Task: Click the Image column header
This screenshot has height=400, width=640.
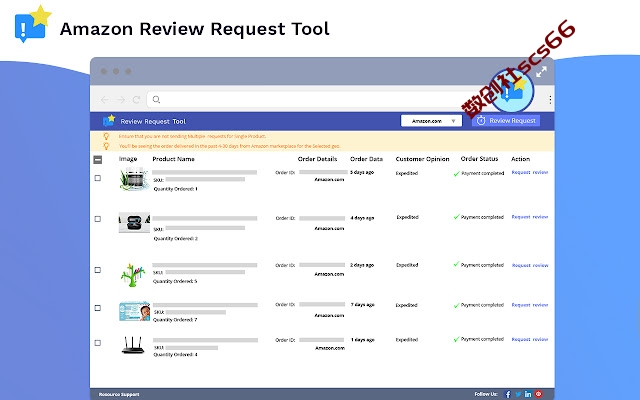Action: pos(128,159)
